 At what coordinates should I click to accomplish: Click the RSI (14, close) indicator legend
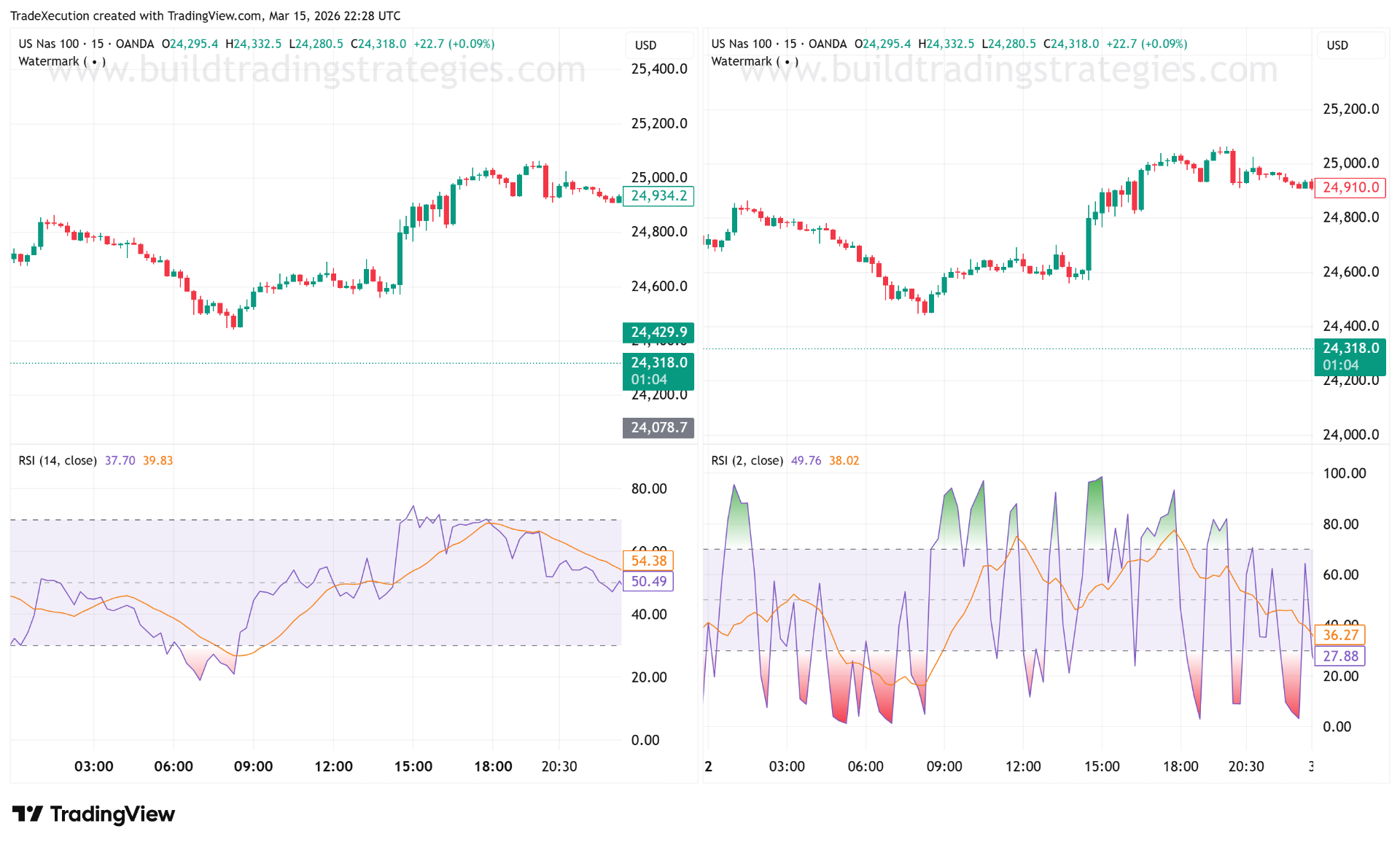point(57,460)
